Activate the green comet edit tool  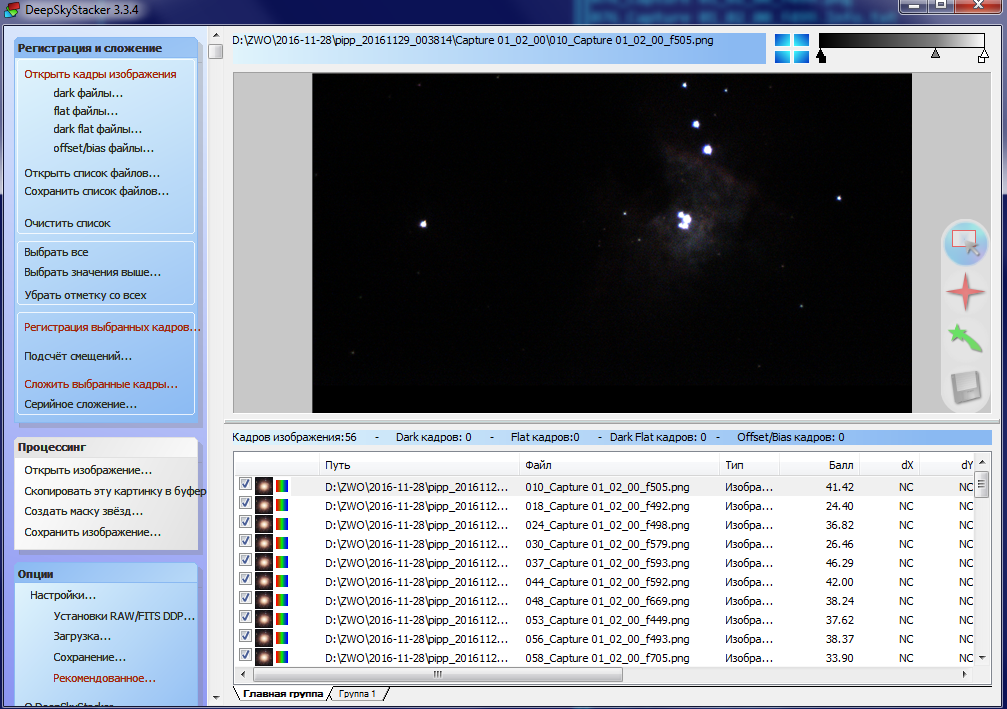965,338
